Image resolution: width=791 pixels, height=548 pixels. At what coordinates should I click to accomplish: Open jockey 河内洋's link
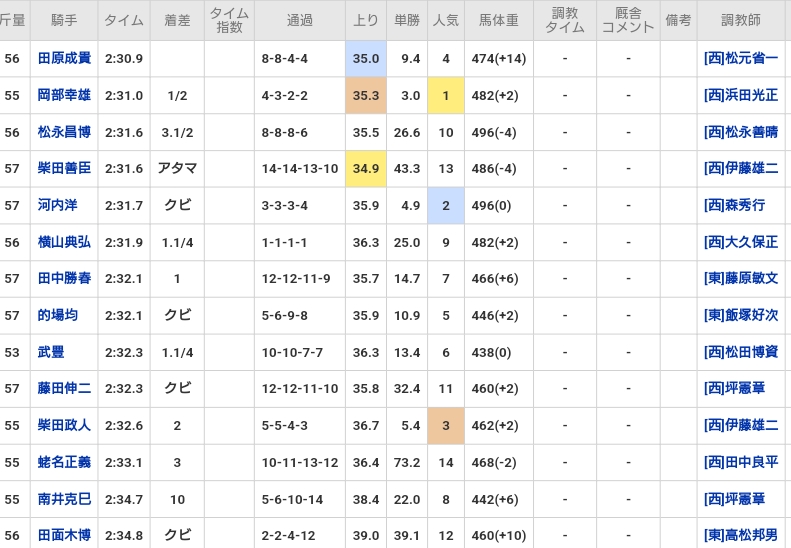click(x=57, y=206)
